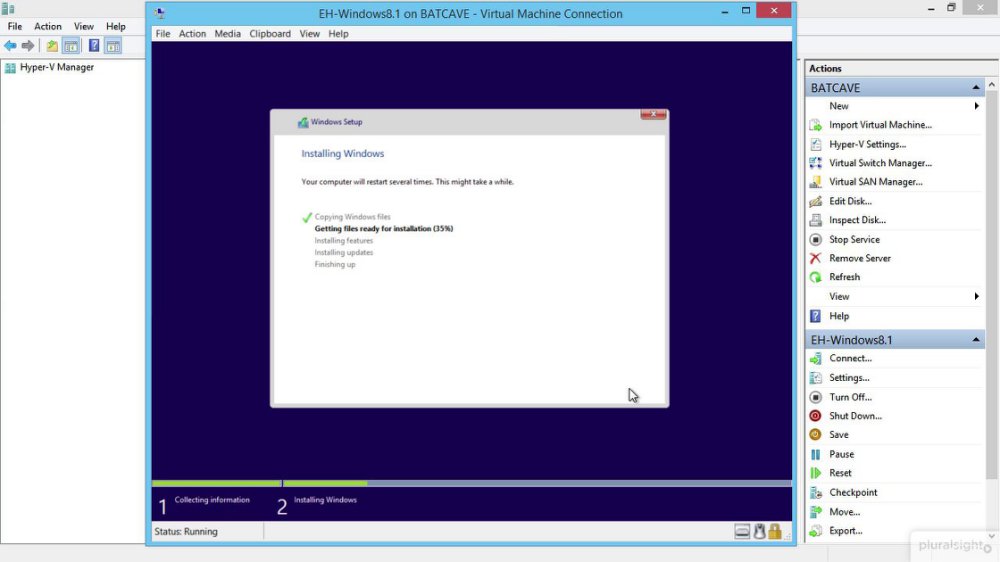The width and height of the screenshot is (1000, 562).
Task: Click the Forward arrow in Hyper-V Manager toolbar
Action: 27,46
